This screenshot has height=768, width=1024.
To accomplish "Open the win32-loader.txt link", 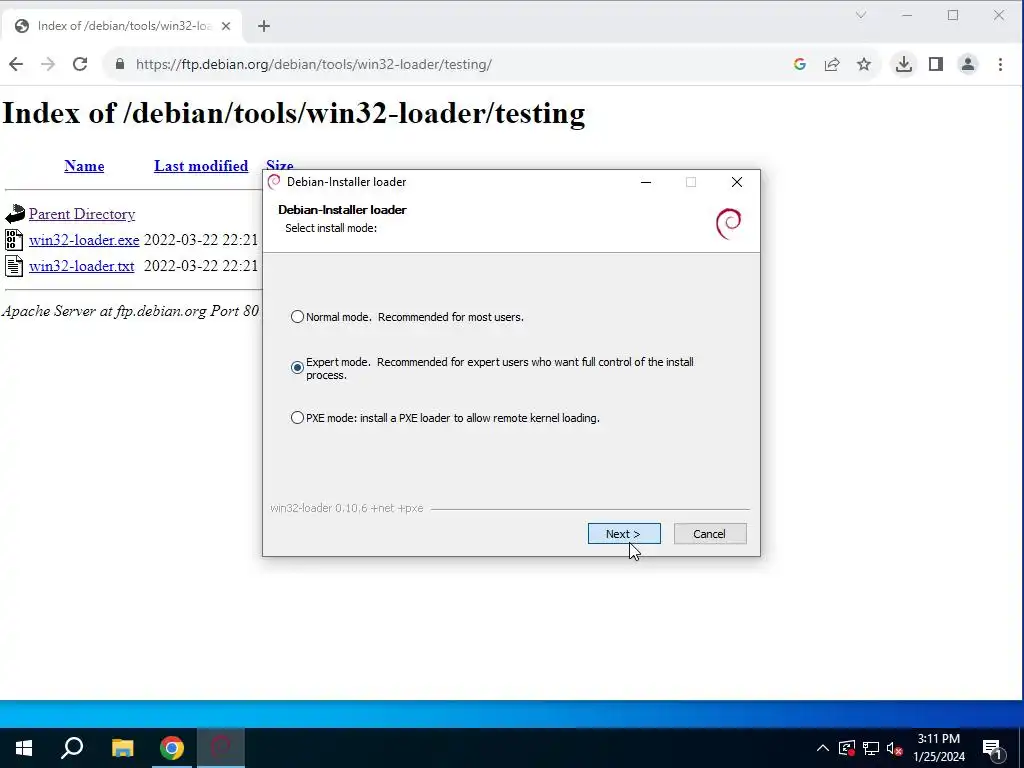I will pos(81,266).
